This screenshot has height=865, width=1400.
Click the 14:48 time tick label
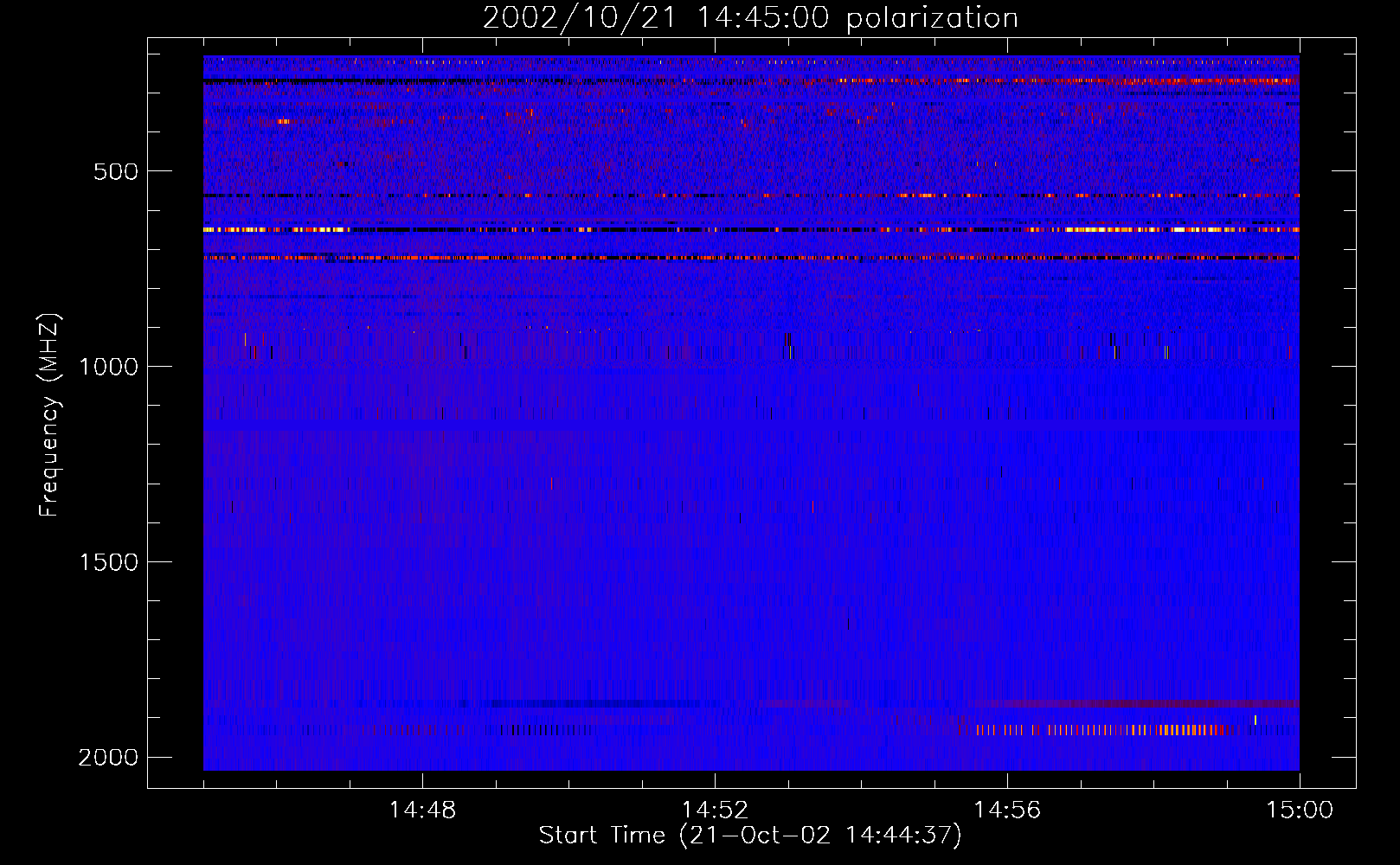coord(422,811)
